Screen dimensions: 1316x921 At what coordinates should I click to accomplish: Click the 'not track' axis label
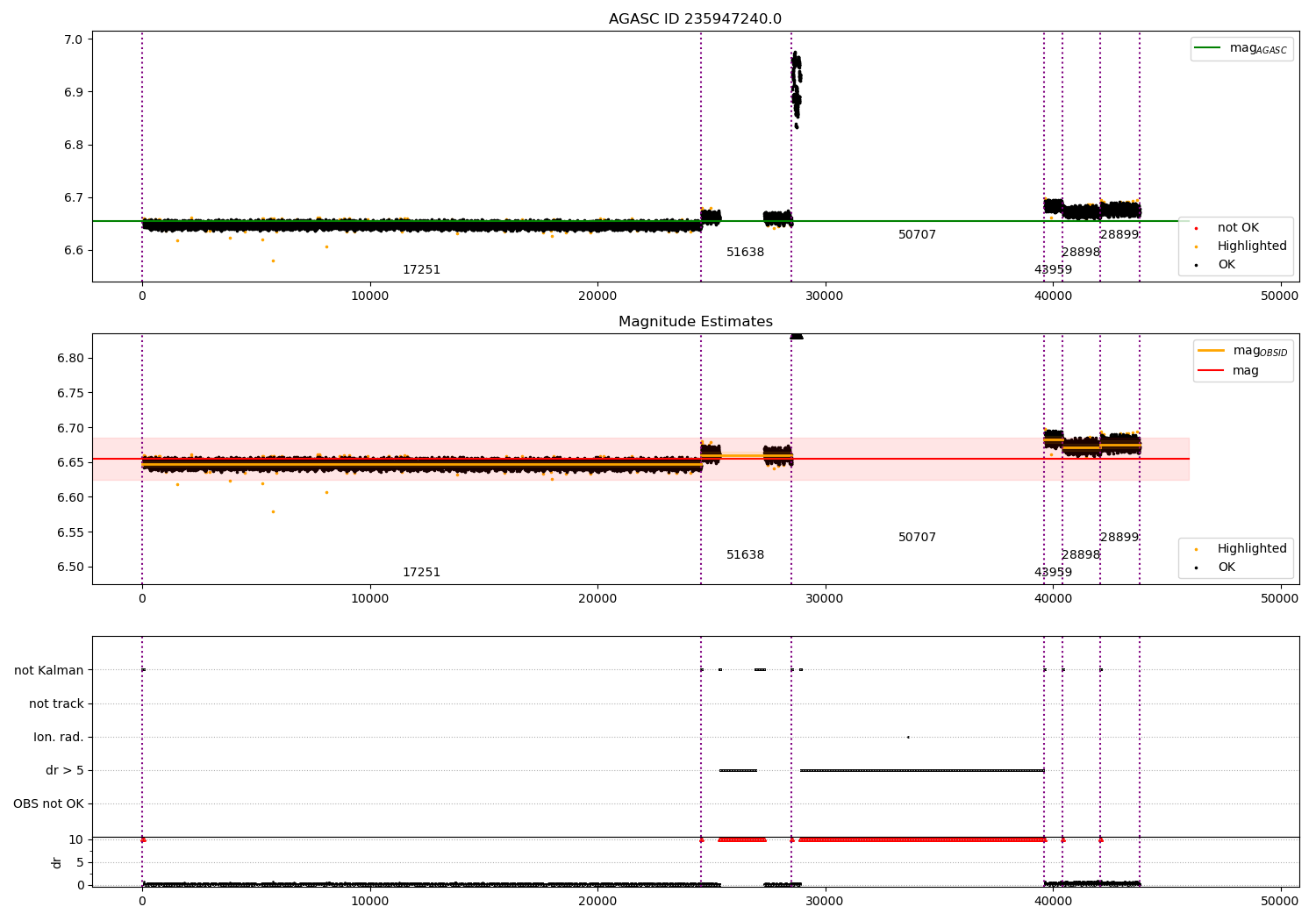(x=56, y=703)
